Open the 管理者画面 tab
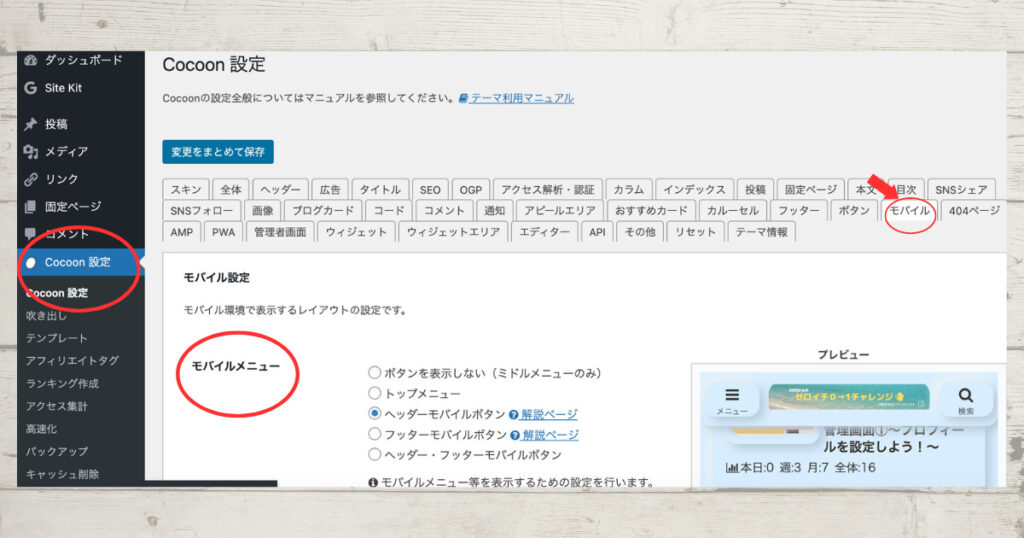1024x538 pixels. [280, 232]
